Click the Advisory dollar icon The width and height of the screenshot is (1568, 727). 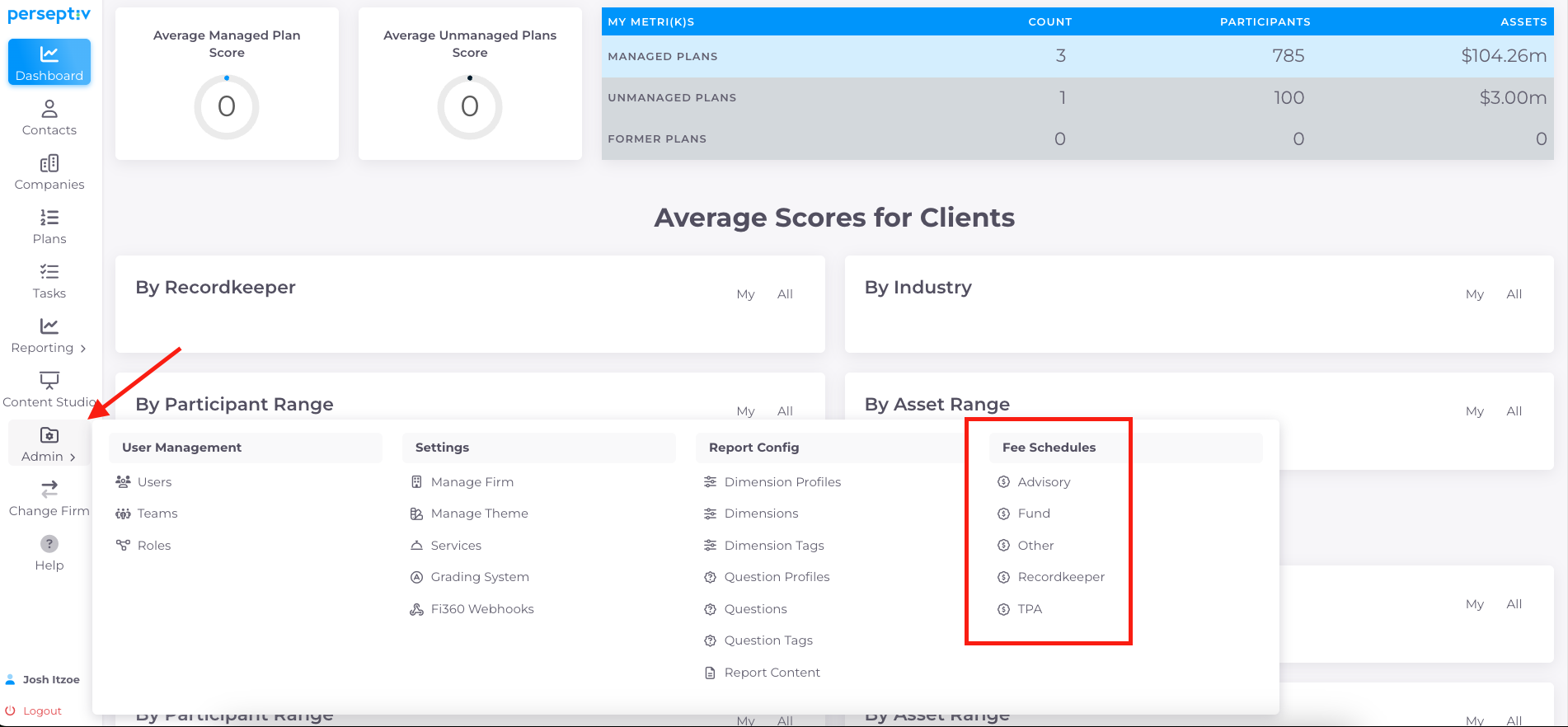click(x=1003, y=481)
